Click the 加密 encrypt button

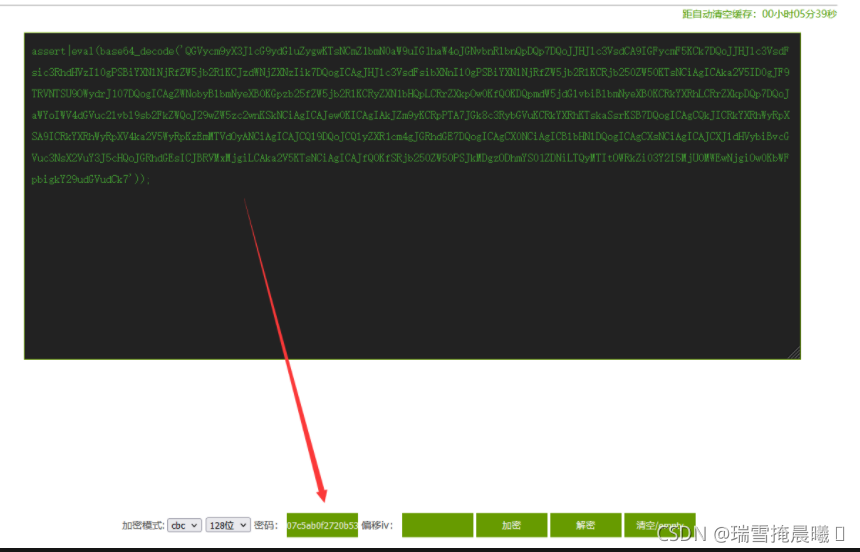(511, 525)
